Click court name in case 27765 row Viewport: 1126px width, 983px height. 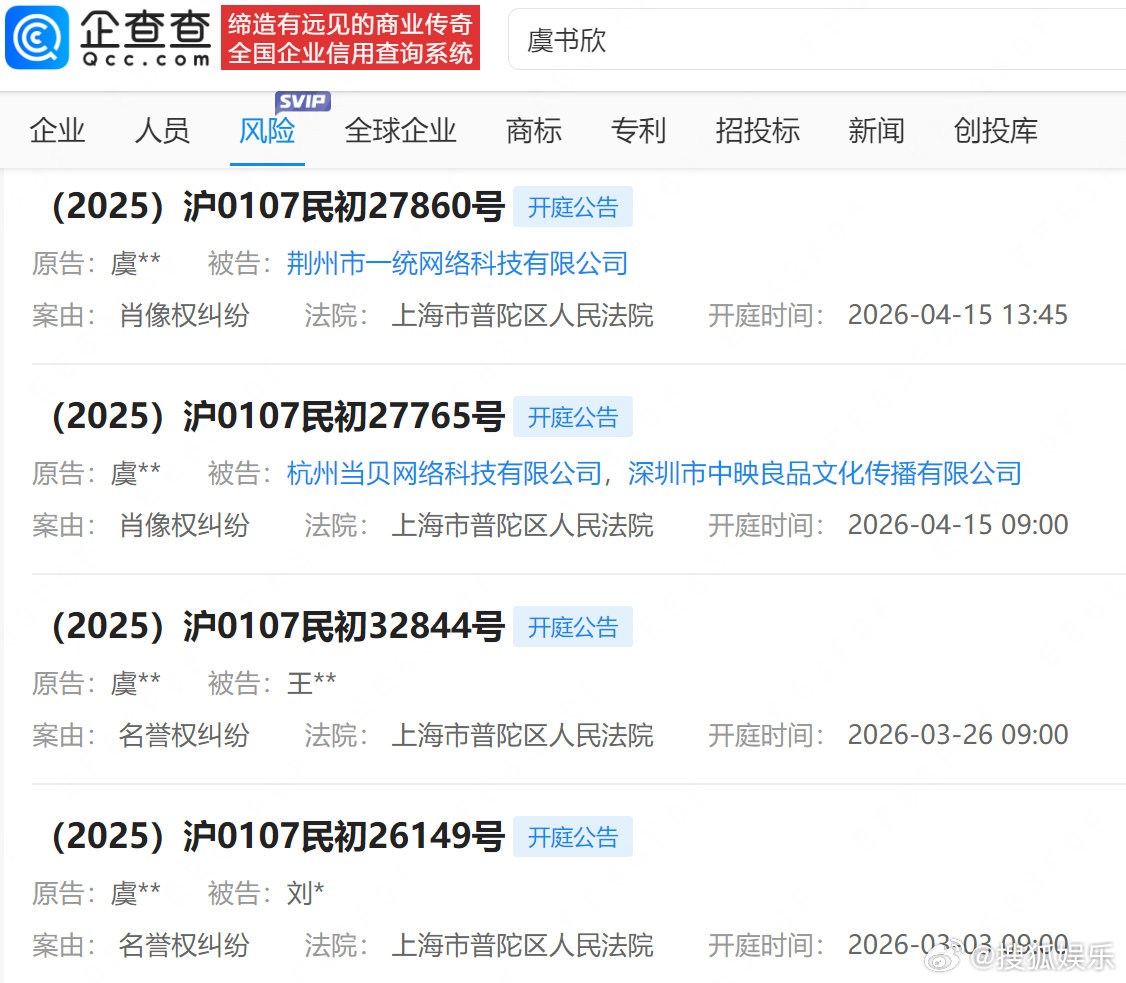tap(523, 525)
